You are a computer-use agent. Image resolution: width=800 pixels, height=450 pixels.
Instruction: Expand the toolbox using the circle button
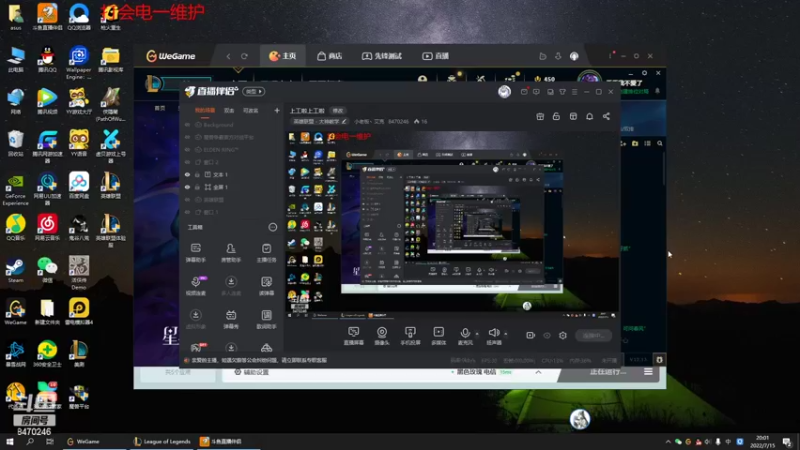click(273, 227)
